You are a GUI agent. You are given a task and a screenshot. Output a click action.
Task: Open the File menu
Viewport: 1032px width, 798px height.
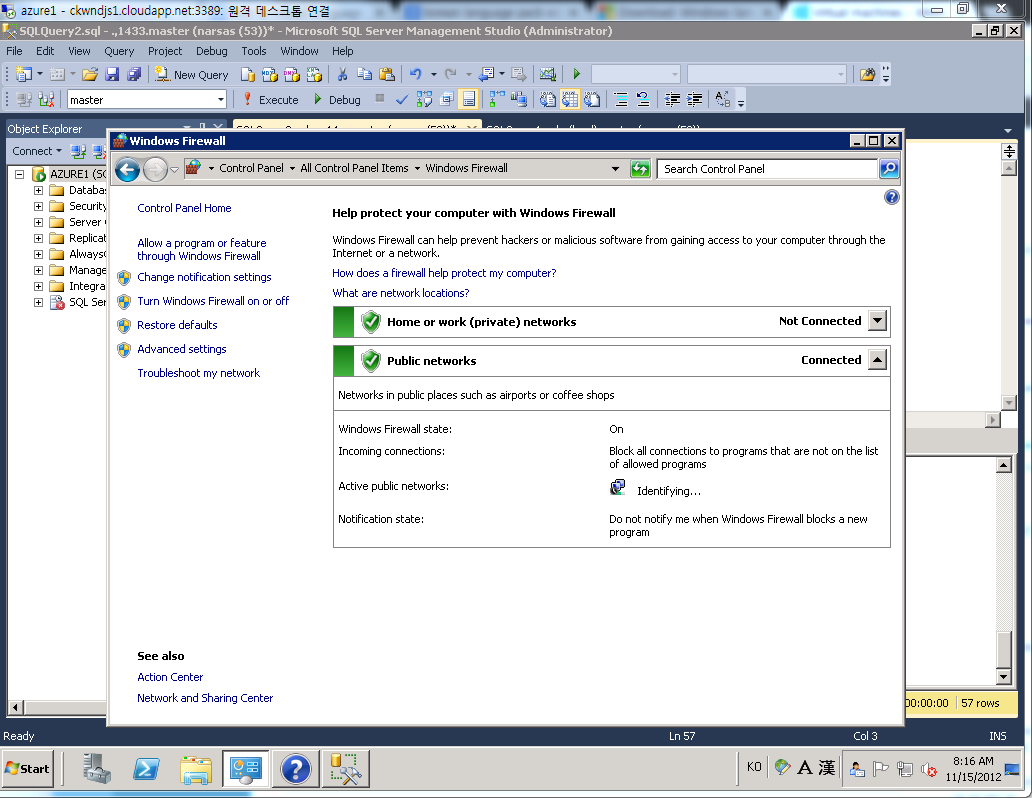(x=14, y=51)
